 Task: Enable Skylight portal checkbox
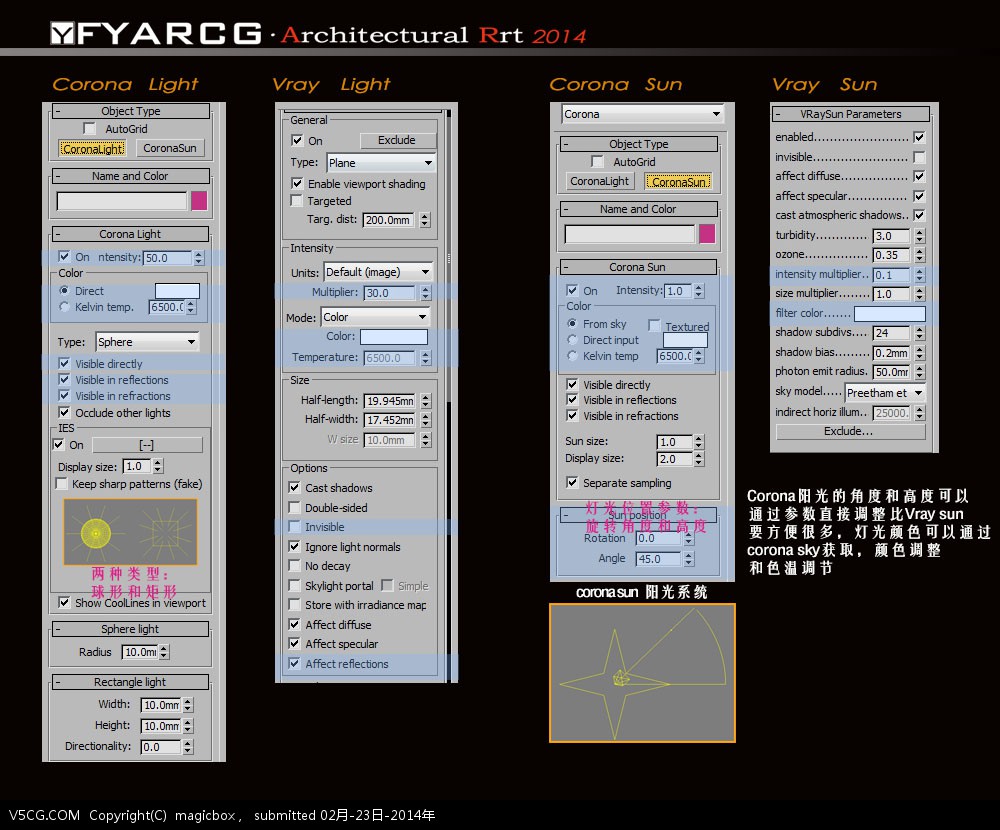294,585
